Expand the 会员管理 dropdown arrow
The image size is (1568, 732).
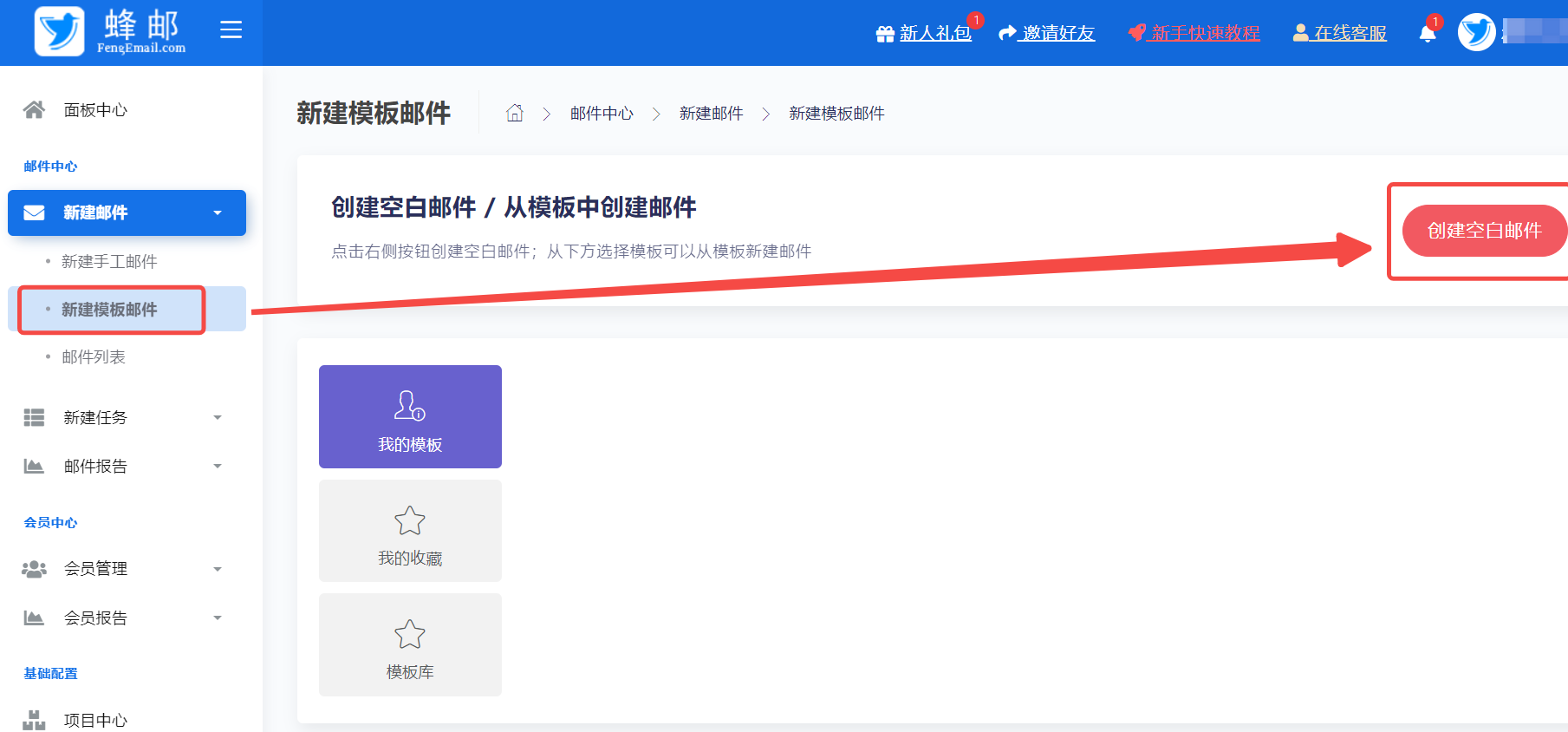pyautogui.click(x=218, y=569)
